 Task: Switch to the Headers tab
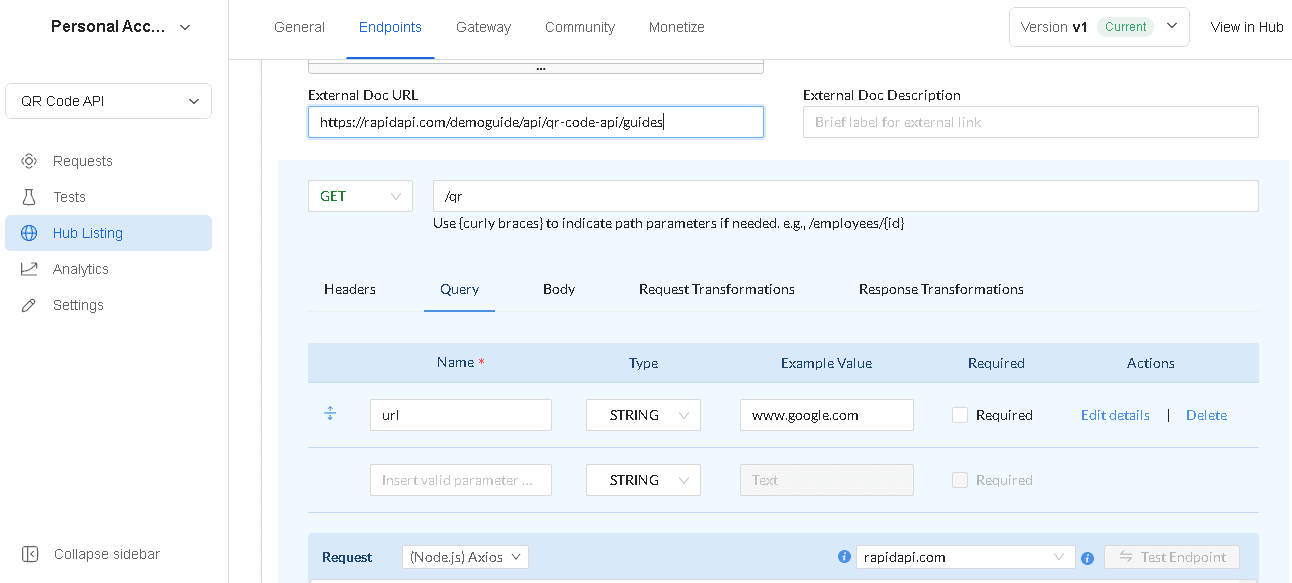point(350,289)
